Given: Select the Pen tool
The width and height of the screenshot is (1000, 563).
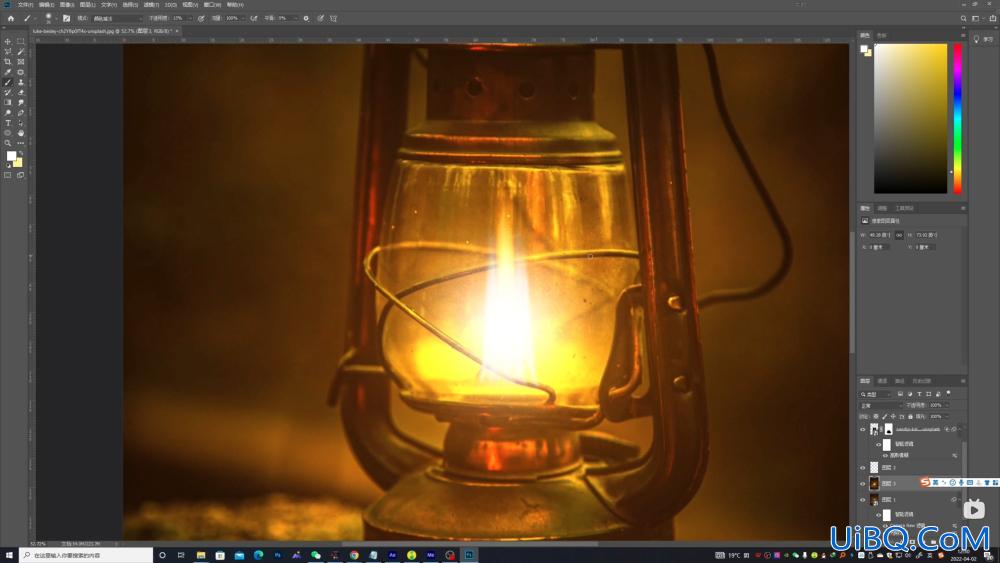Looking at the screenshot, I should pyautogui.click(x=20, y=113).
